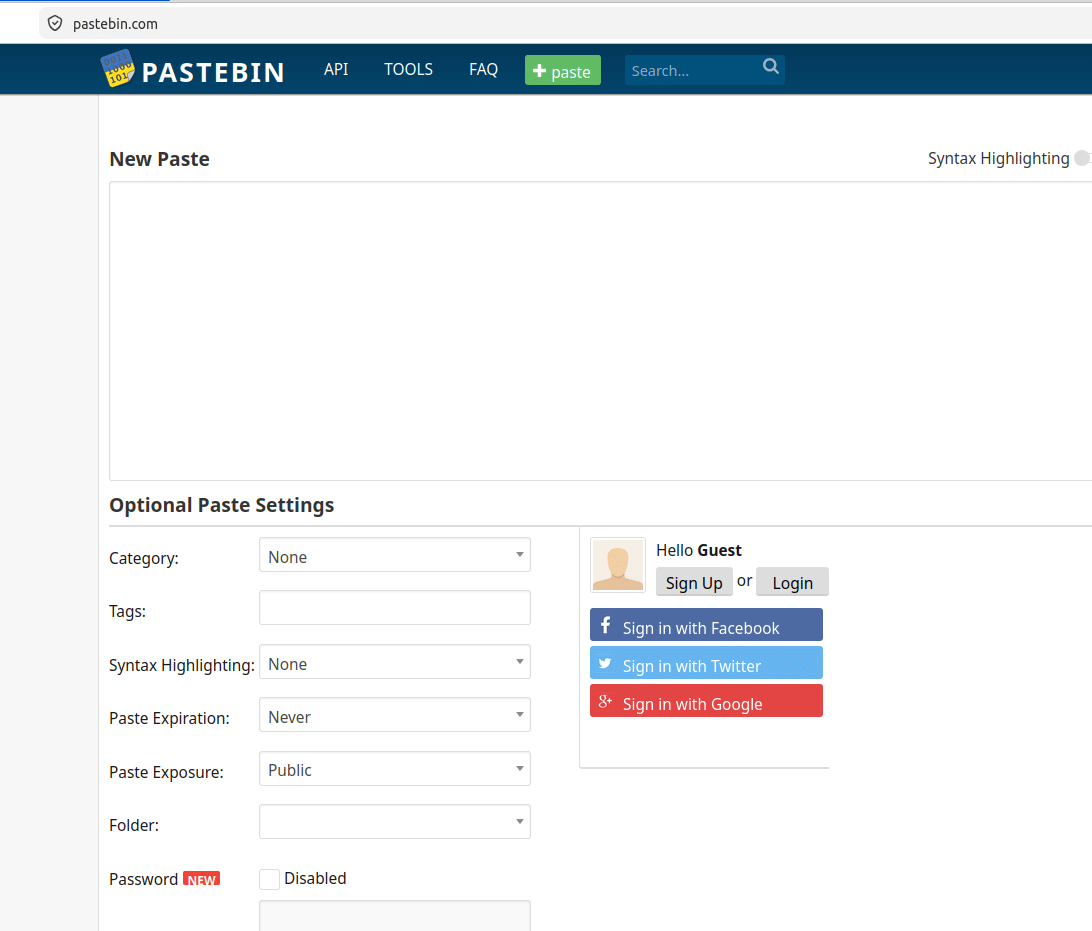Open the Category dropdown

click(x=395, y=555)
